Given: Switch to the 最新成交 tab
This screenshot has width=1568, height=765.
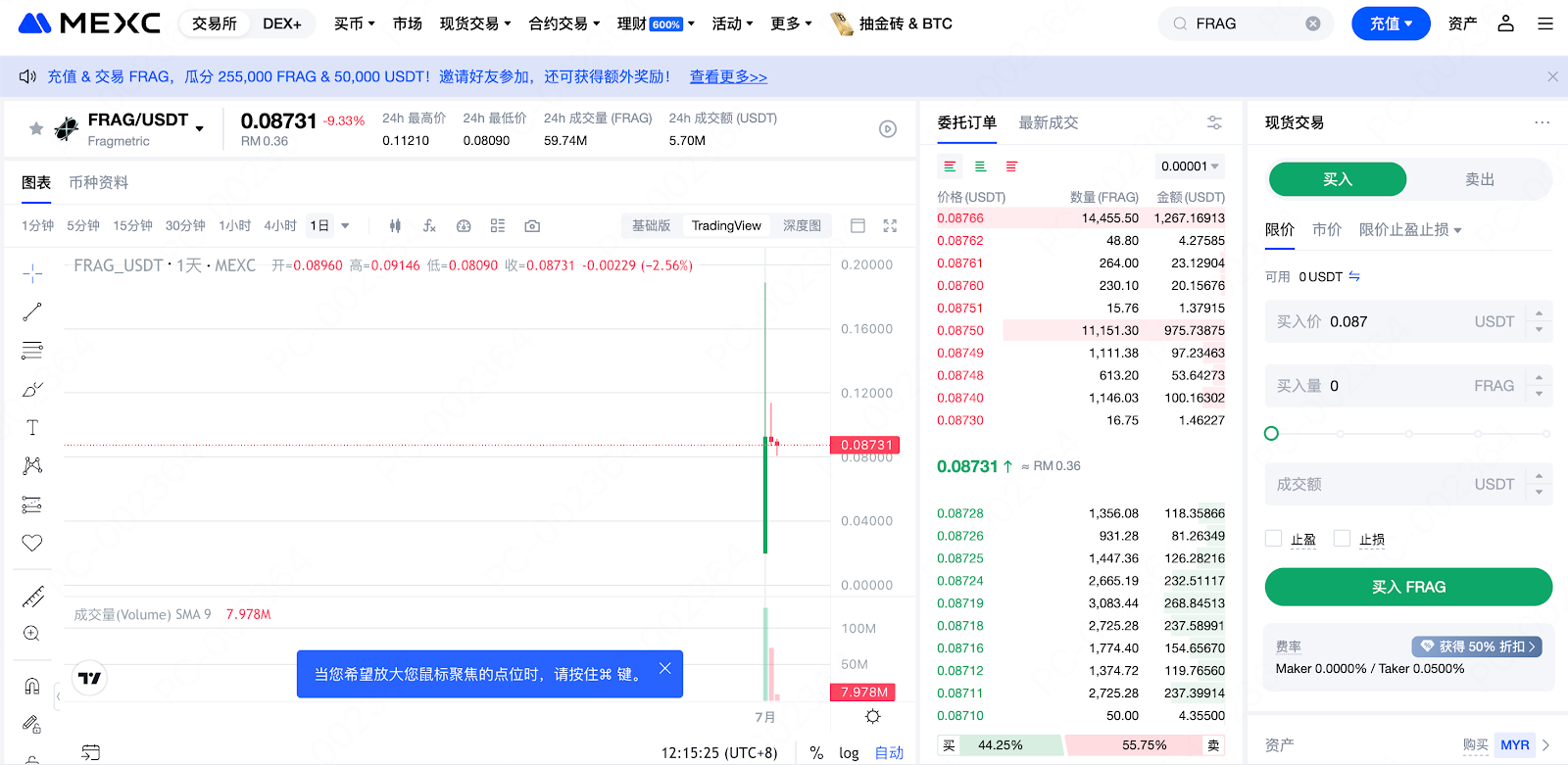Looking at the screenshot, I should coord(1048,122).
